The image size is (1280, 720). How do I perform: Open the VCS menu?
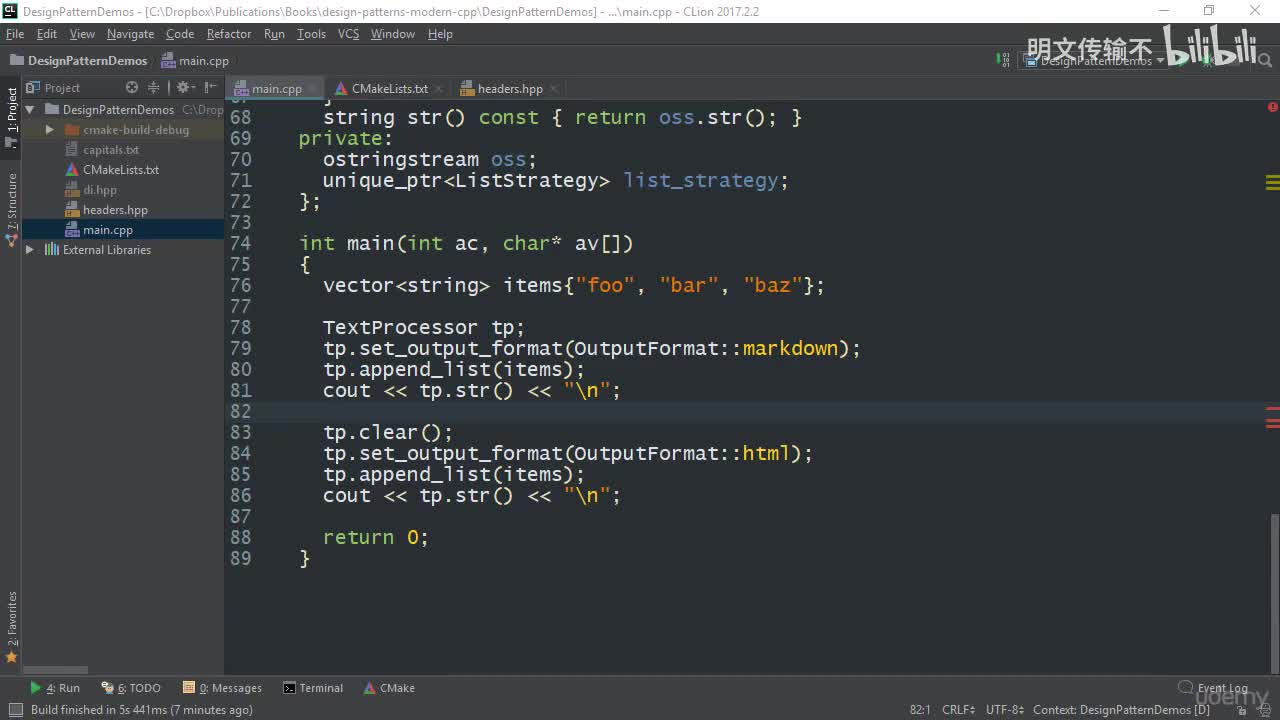tap(348, 34)
